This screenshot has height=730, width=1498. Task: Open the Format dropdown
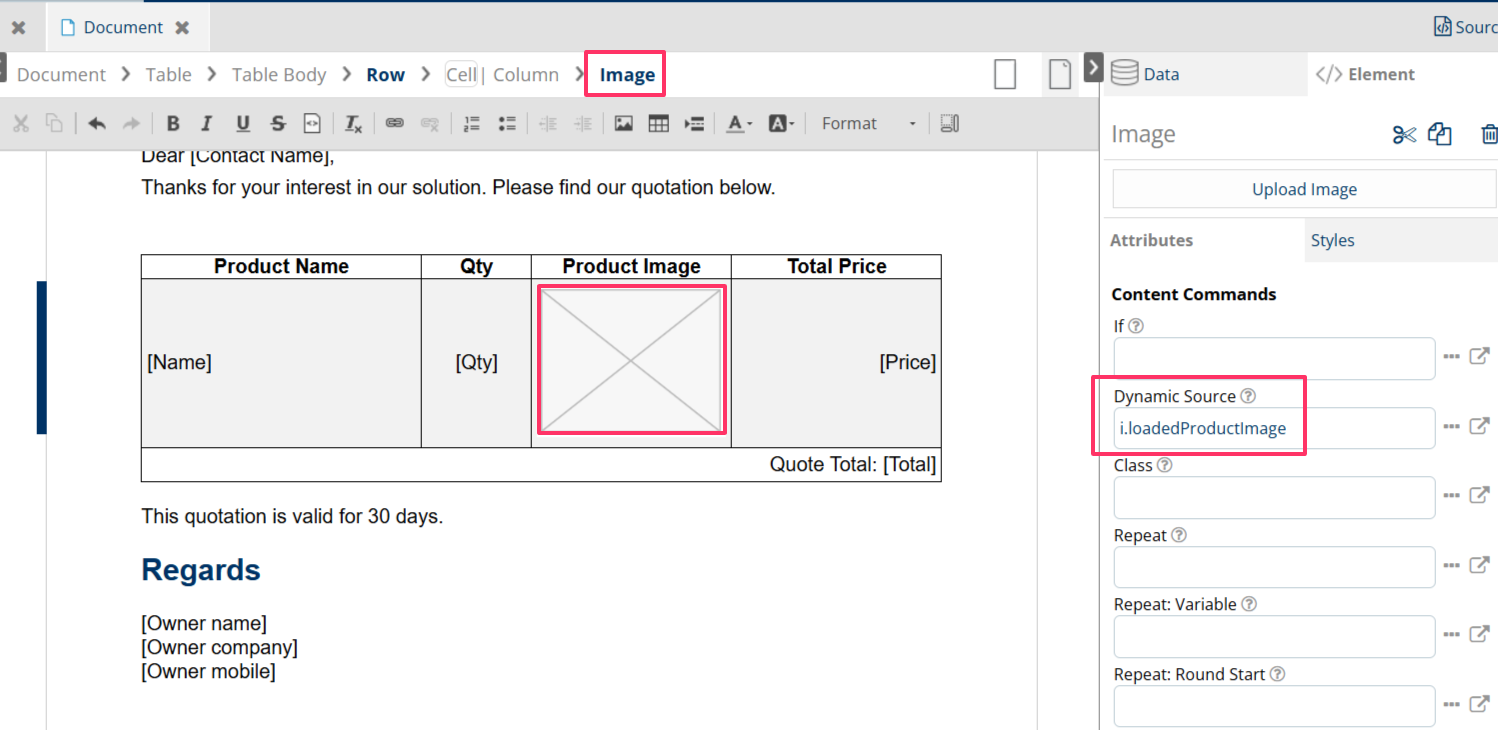[867, 124]
